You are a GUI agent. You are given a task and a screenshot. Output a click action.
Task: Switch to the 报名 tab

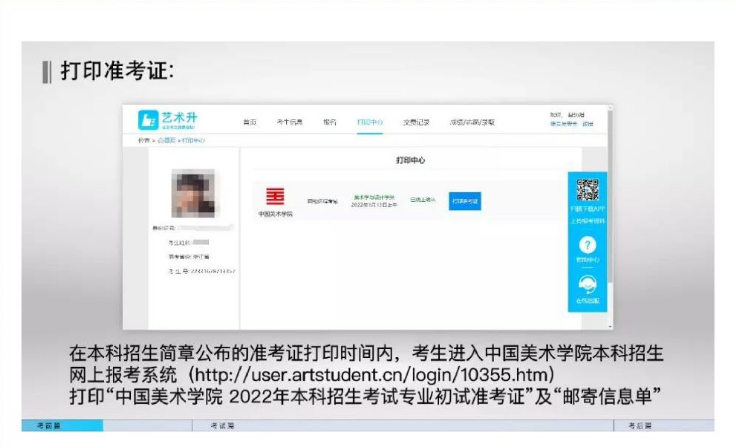[x=329, y=123]
